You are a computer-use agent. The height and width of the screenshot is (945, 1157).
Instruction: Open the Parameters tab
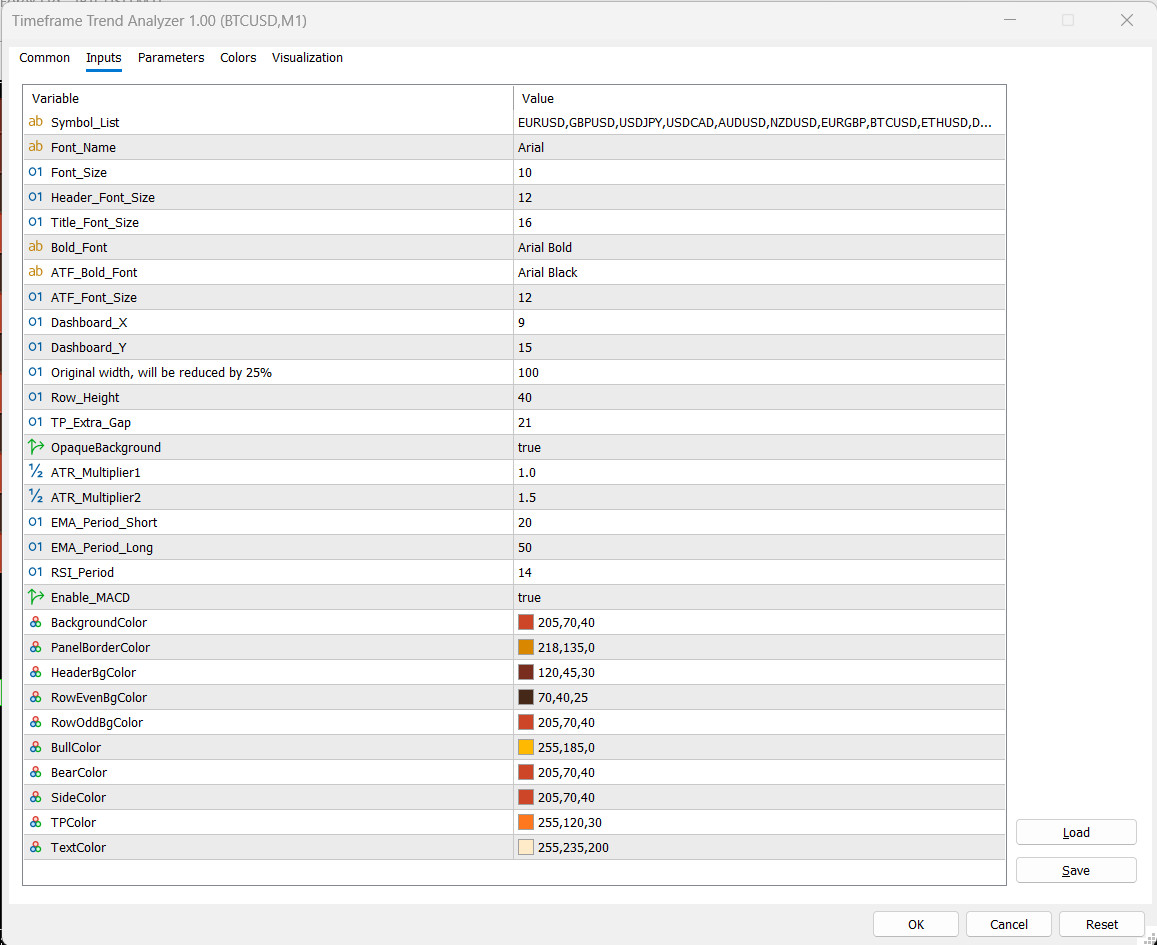[171, 58]
